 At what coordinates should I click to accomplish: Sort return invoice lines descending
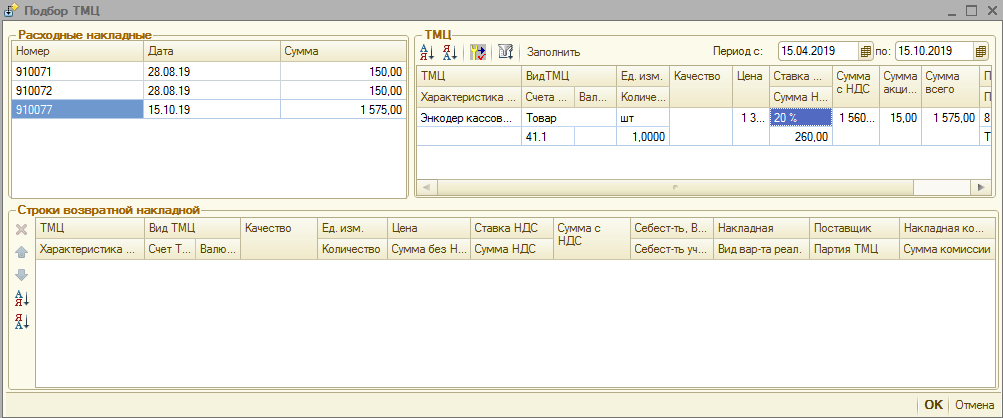[22, 321]
